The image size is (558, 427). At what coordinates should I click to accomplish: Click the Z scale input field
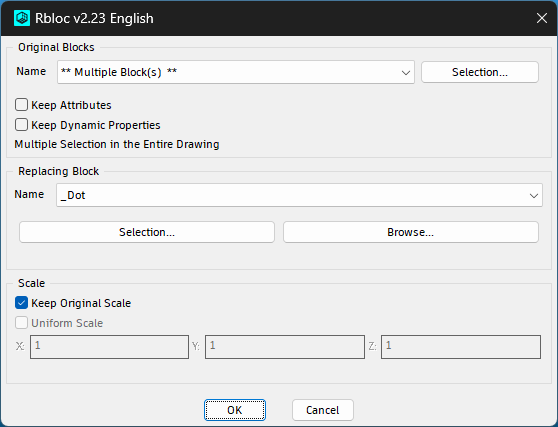click(x=461, y=347)
